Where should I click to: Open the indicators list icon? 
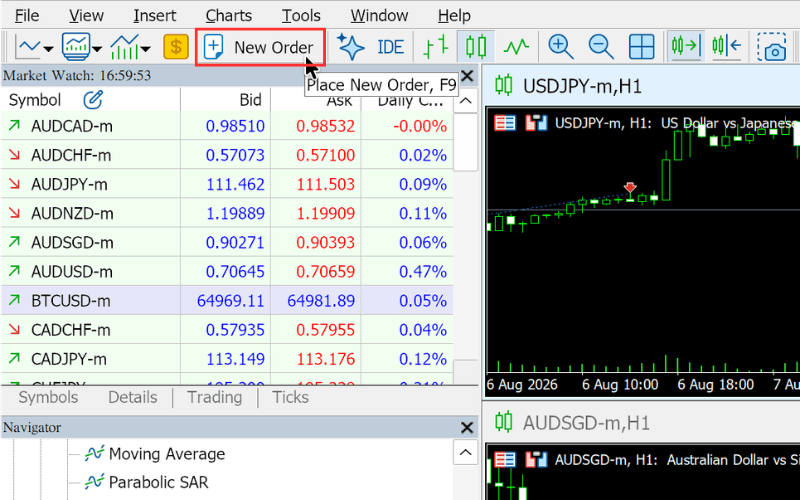pos(124,47)
